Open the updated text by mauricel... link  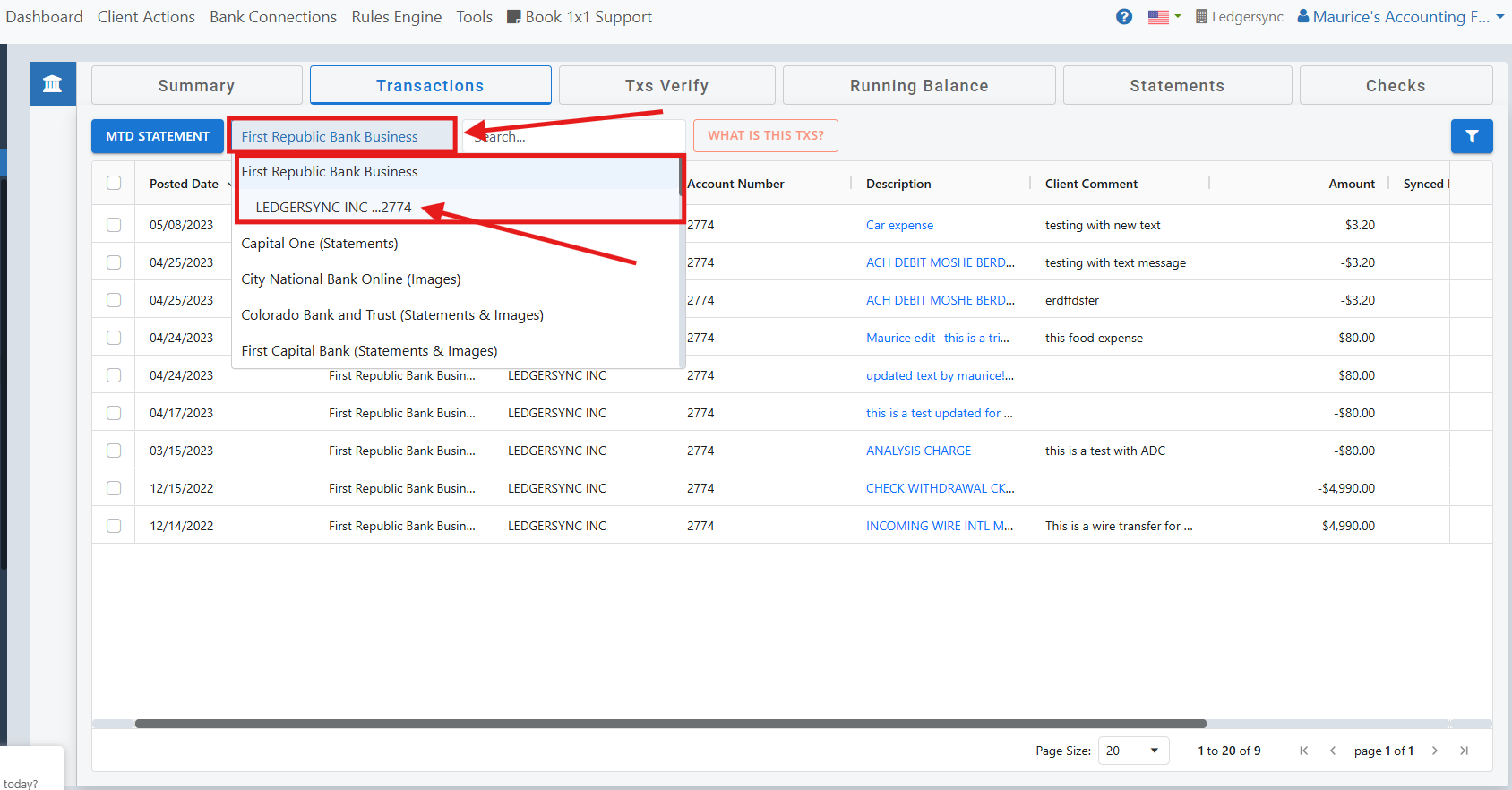coord(940,375)
